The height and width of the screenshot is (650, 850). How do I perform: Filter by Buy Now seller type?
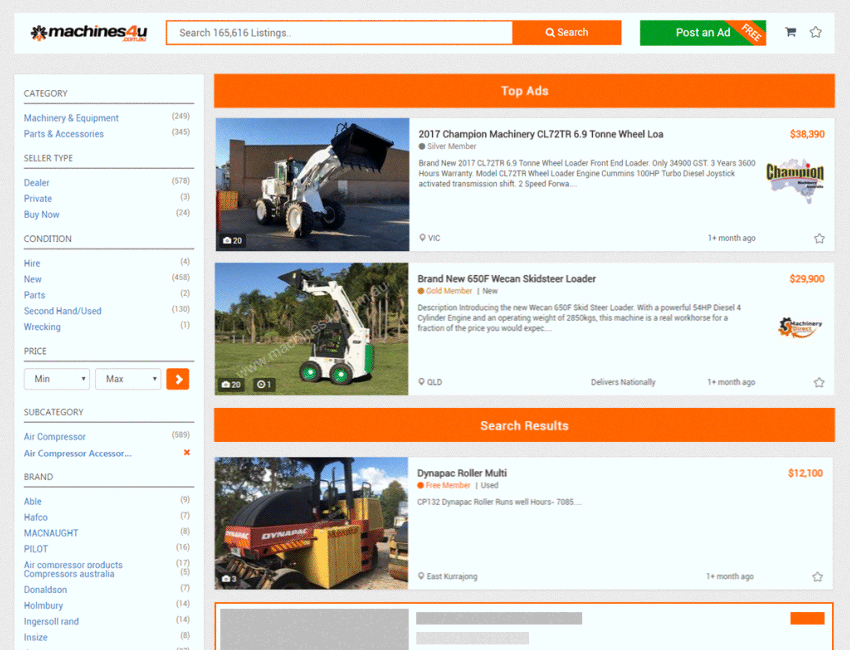(41, 214)
